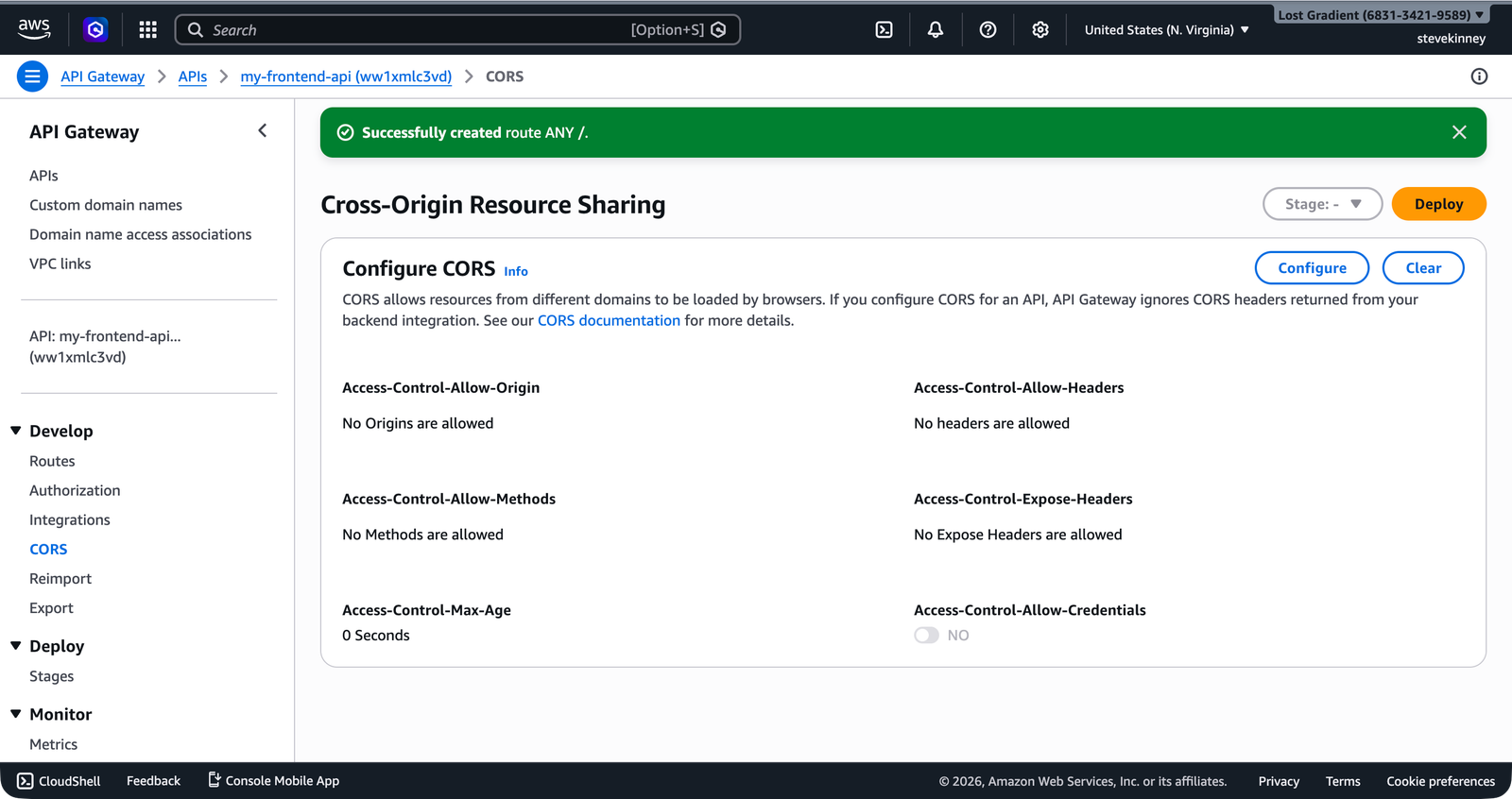Toggle the hamburger navigation menu
This screenshot has width=1512, height=799.
pos(32,76)
